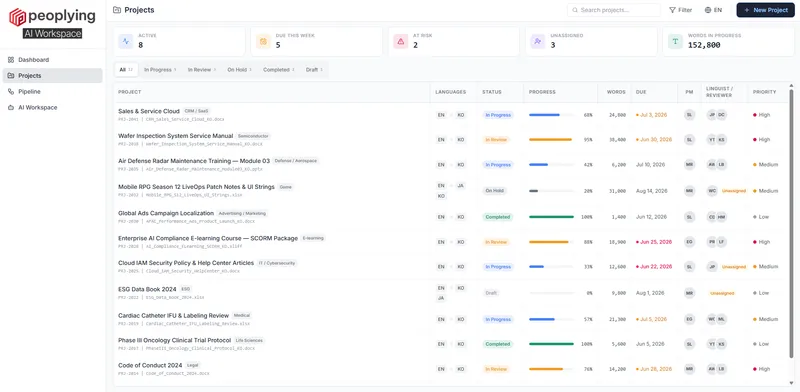Screen dimensions: 800x392
Task: Click the JP avatar in Sales & Service Cloud row
Action: (712, 115)
